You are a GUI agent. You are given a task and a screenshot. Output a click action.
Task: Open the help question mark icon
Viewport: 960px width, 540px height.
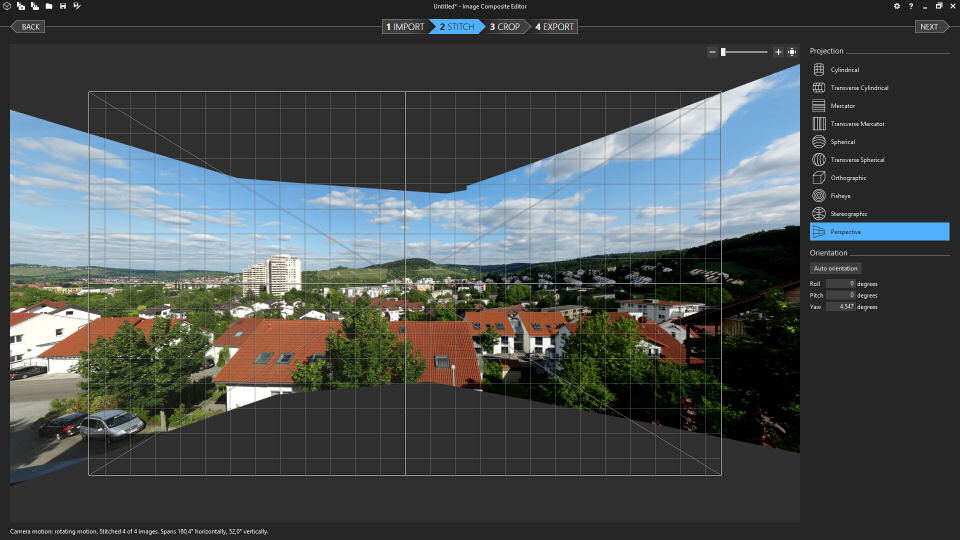click(x=910, y=6)
